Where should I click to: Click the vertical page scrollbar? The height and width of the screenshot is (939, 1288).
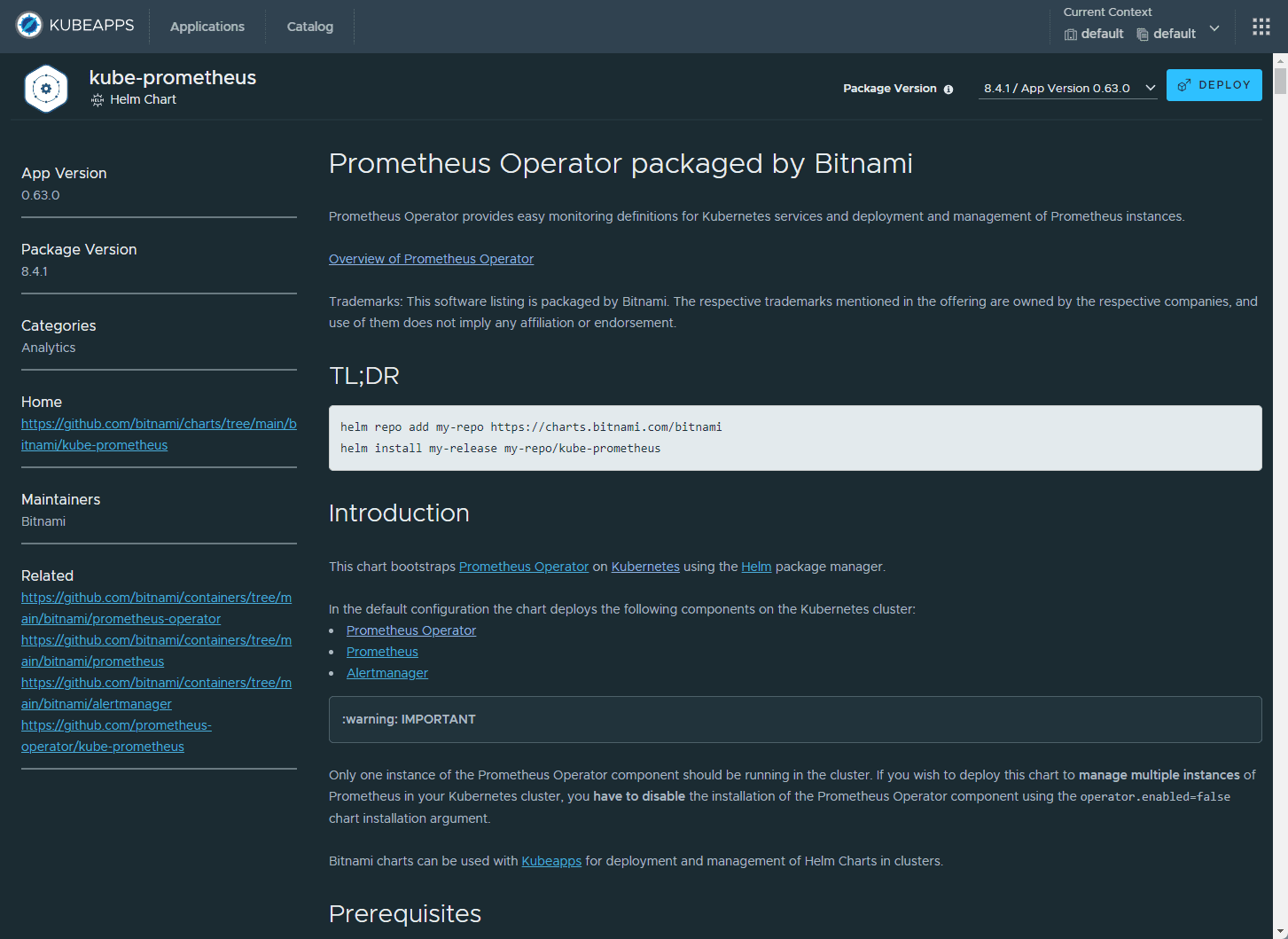1280,80
